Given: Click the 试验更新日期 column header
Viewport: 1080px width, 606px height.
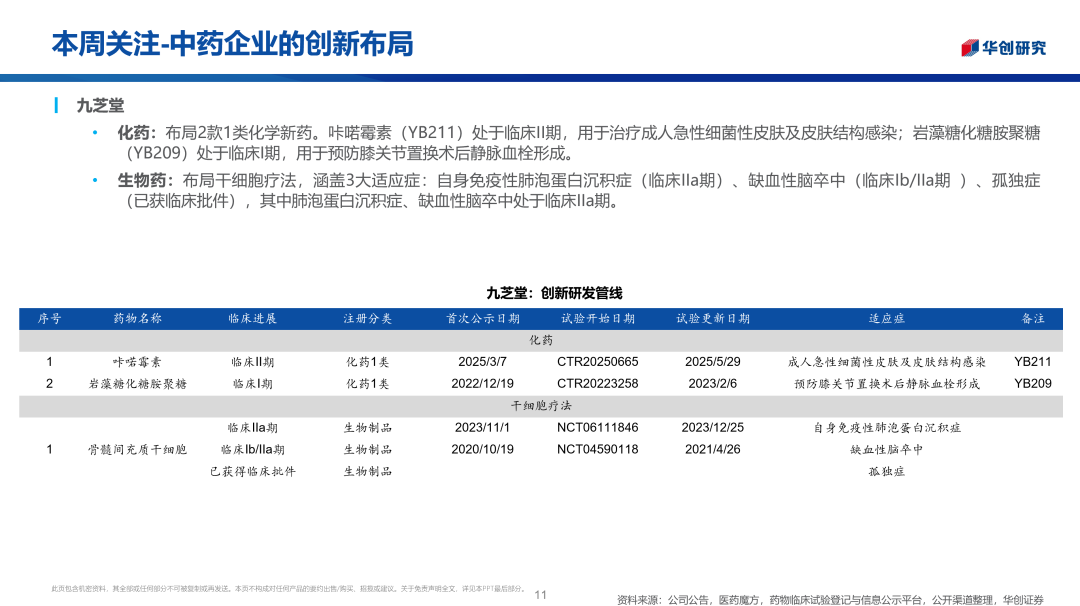Looking at the screenshot, I should 713,318.
